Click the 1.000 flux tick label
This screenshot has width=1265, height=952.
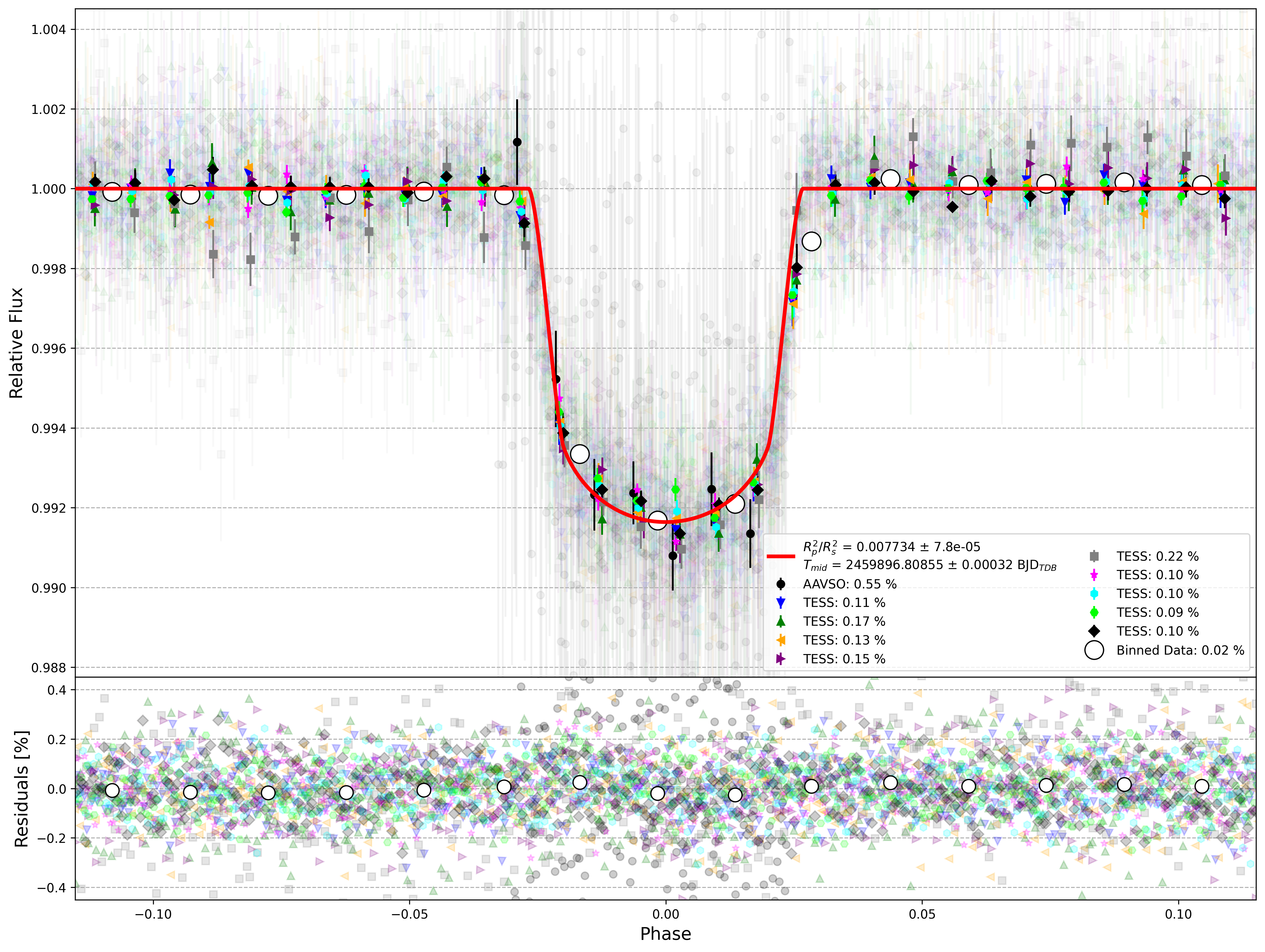pos(49,189)
